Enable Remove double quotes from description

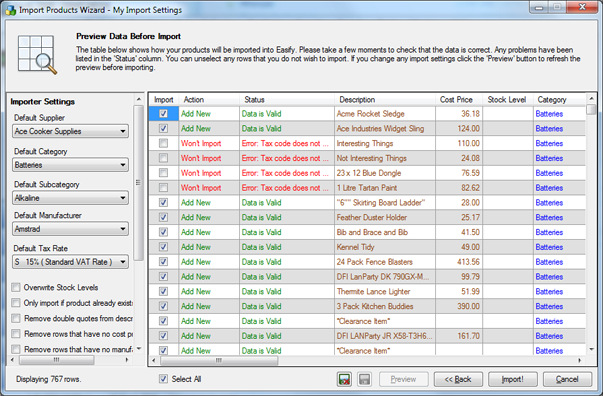pos(16,318)
